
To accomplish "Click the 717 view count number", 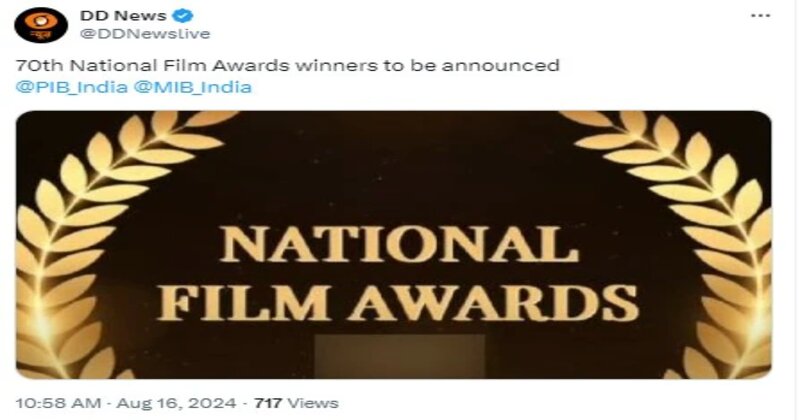I will pyautogui.click(x=268, y=403).
